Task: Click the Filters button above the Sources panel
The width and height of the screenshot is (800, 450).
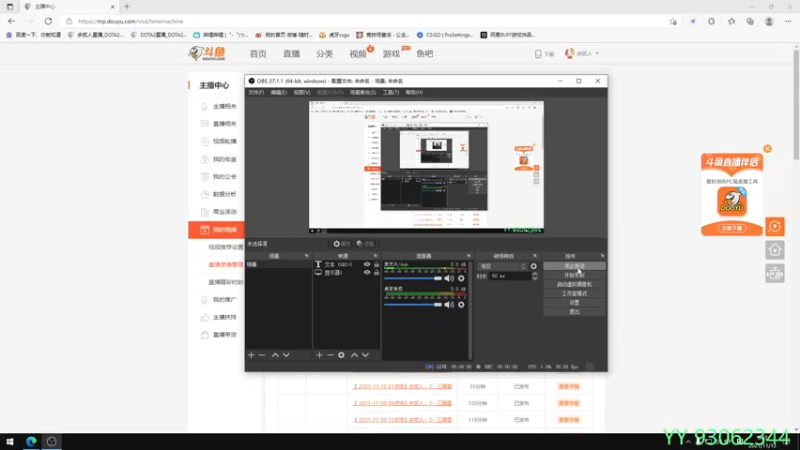Action: (x=365, y=244)
